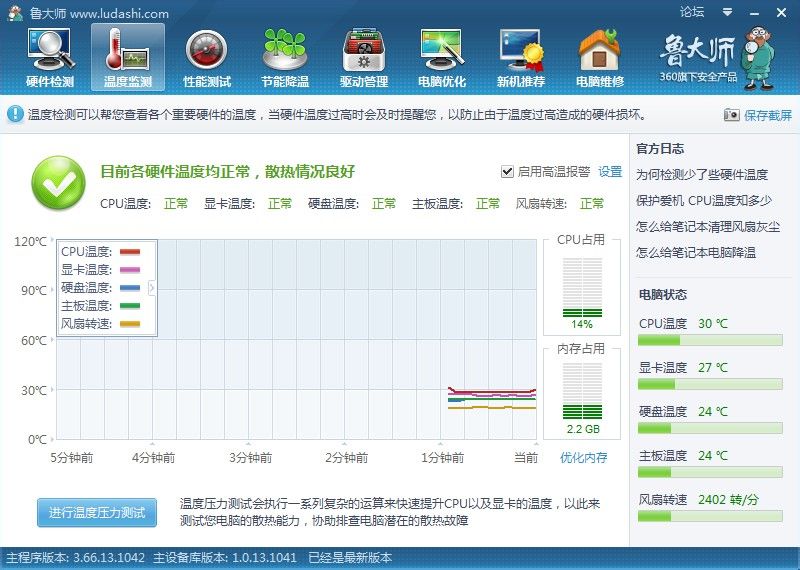This screenshot has height=570, width=800.
Task: Click 电脑状态 heading
Action: 663,294
